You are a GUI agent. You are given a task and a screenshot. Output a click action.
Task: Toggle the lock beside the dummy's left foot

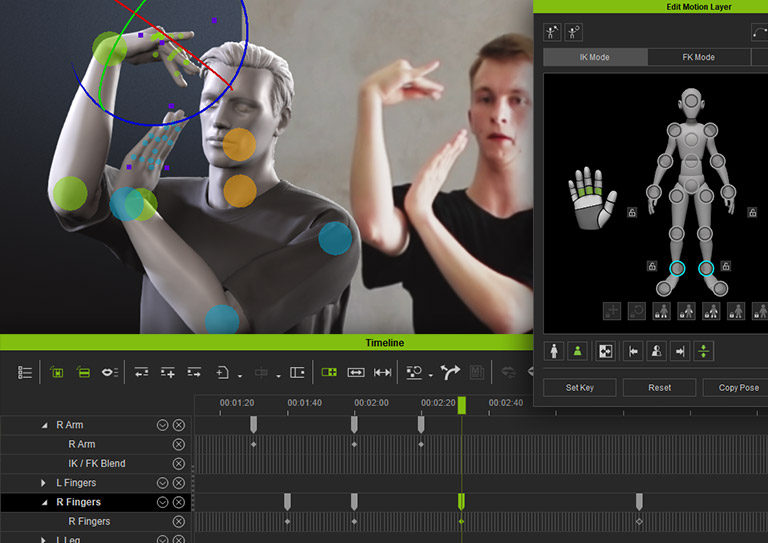726,267
